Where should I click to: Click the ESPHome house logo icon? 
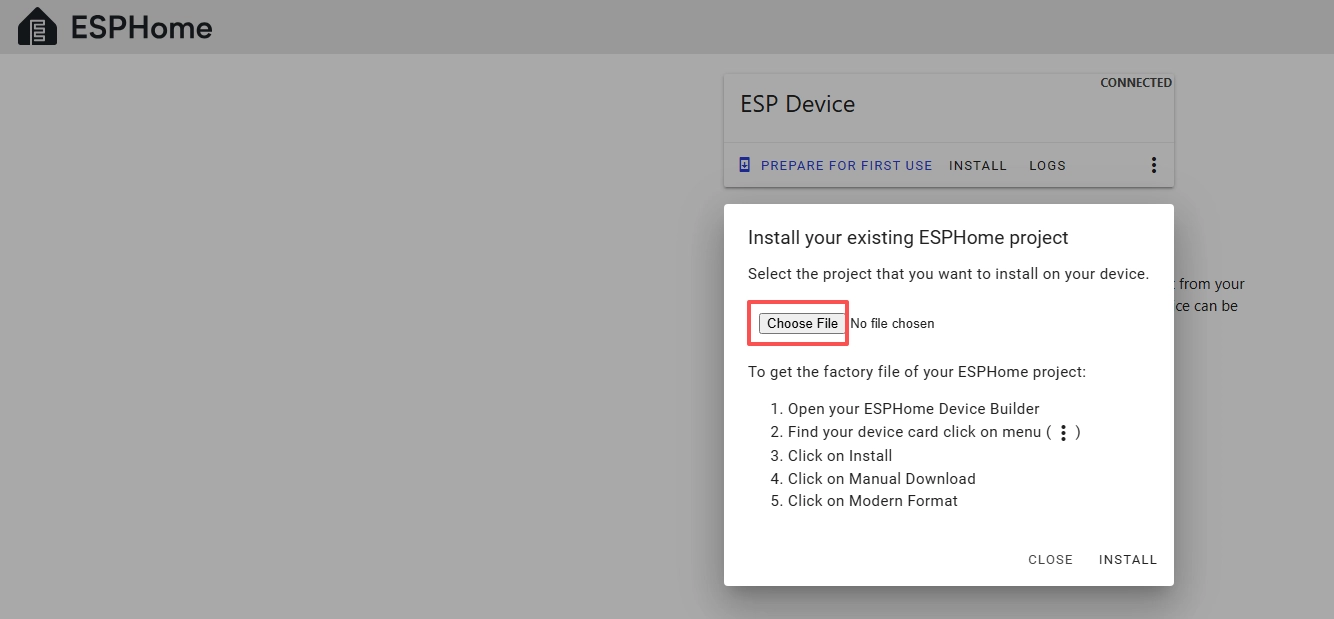38,27
